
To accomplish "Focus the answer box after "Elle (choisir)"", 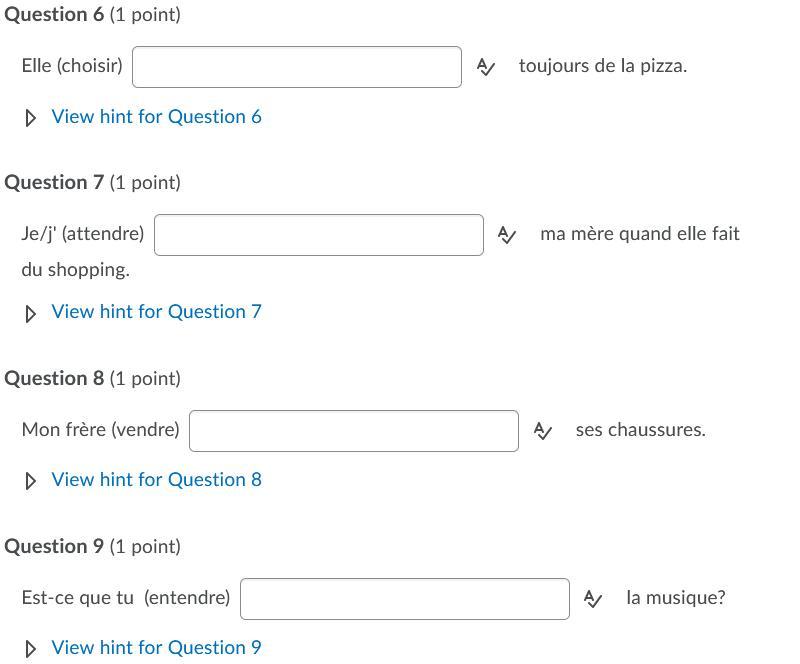I will pos(297,67).
